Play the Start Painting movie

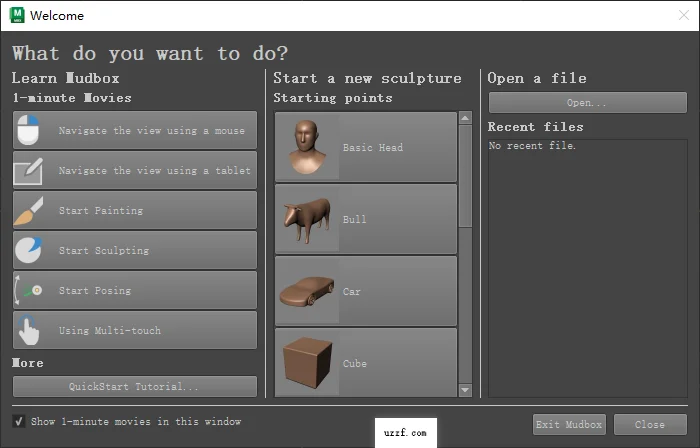(x=135, y=210)
